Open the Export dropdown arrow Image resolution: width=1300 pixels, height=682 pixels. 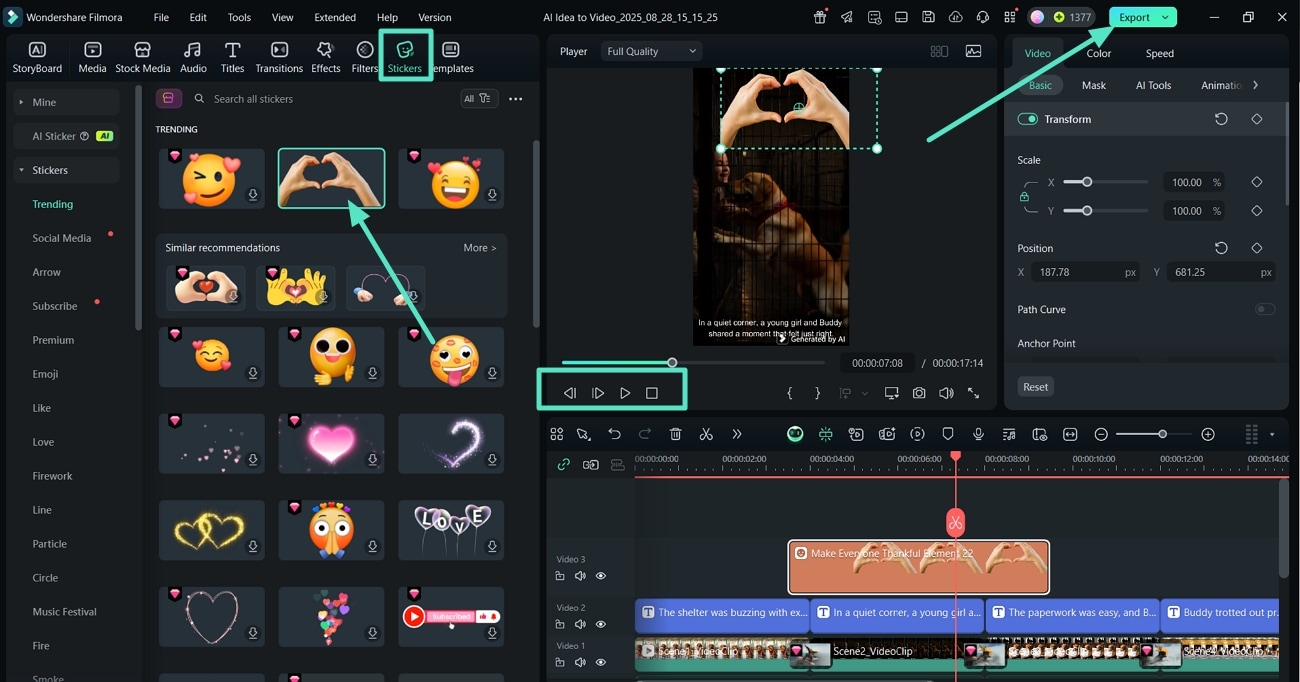point(1165,17)
